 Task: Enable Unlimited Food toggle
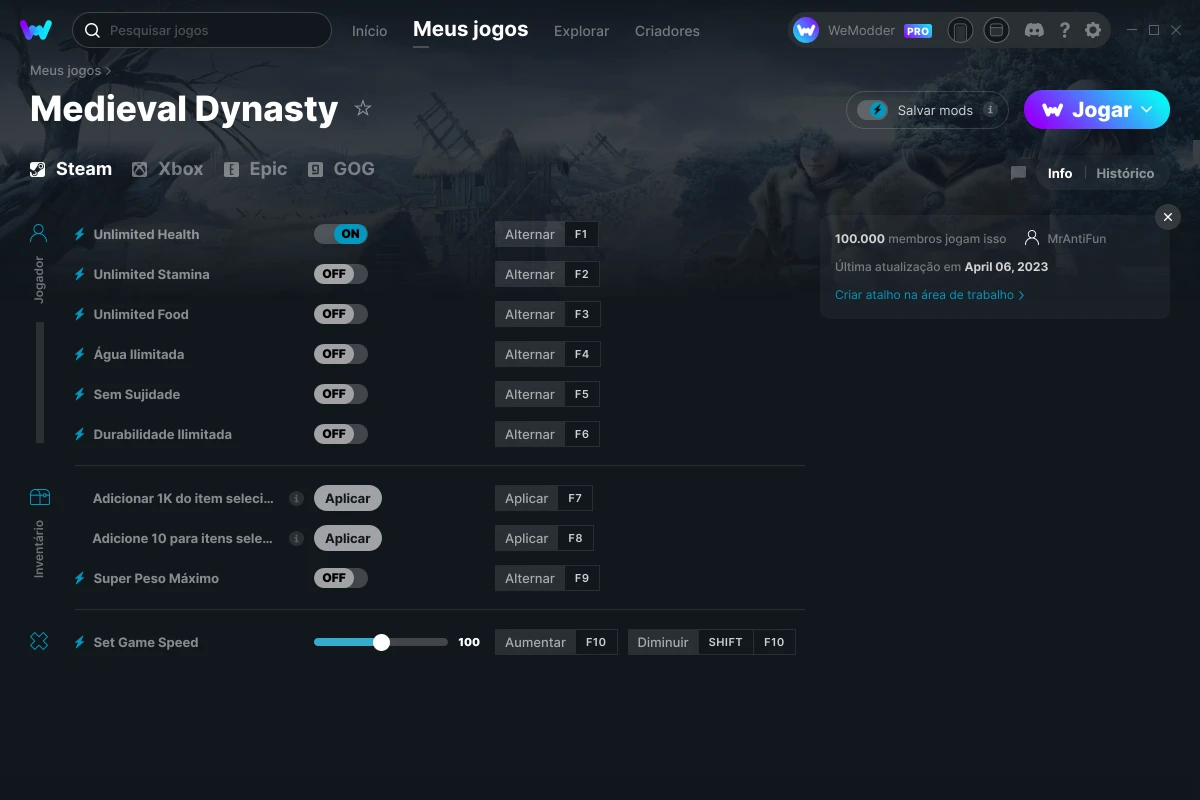click(x=341, y=314)
